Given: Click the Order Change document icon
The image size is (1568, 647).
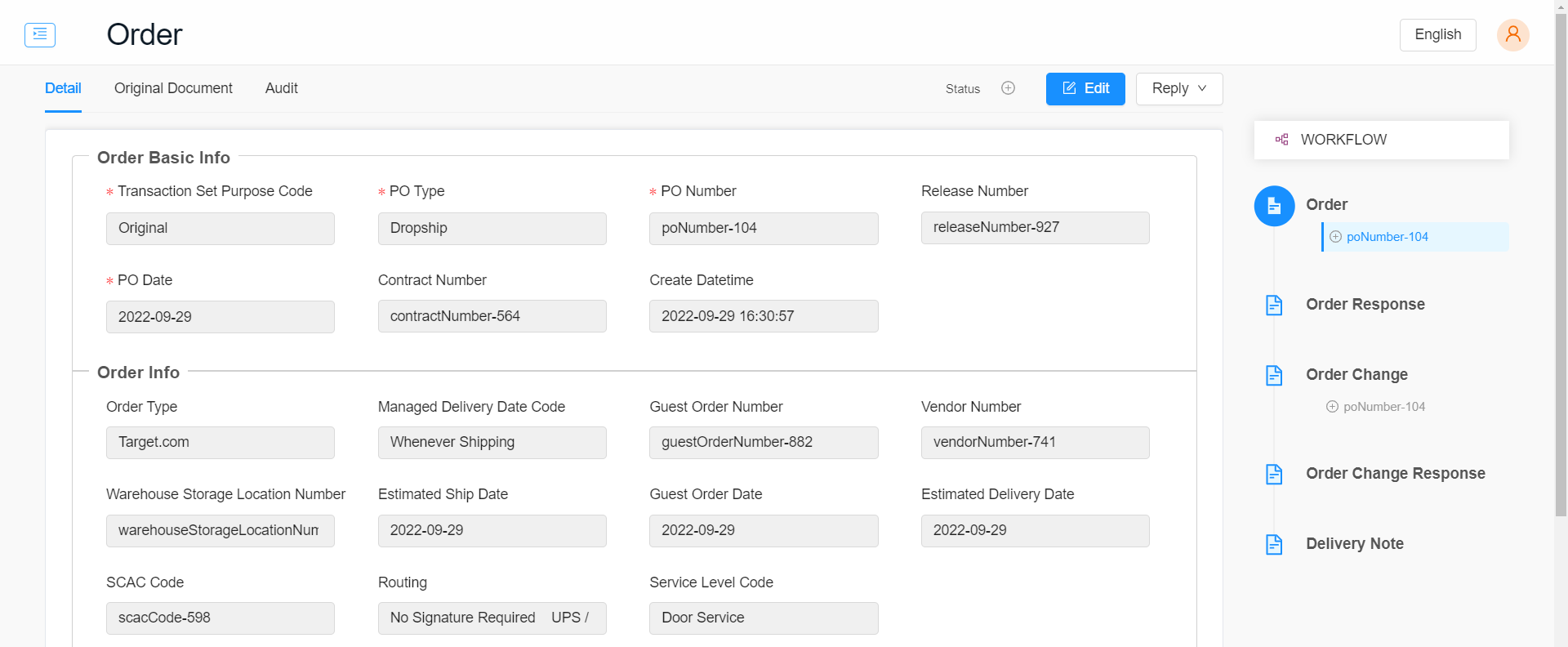Looking at the screenshot, I should (x=1274, y=375).
